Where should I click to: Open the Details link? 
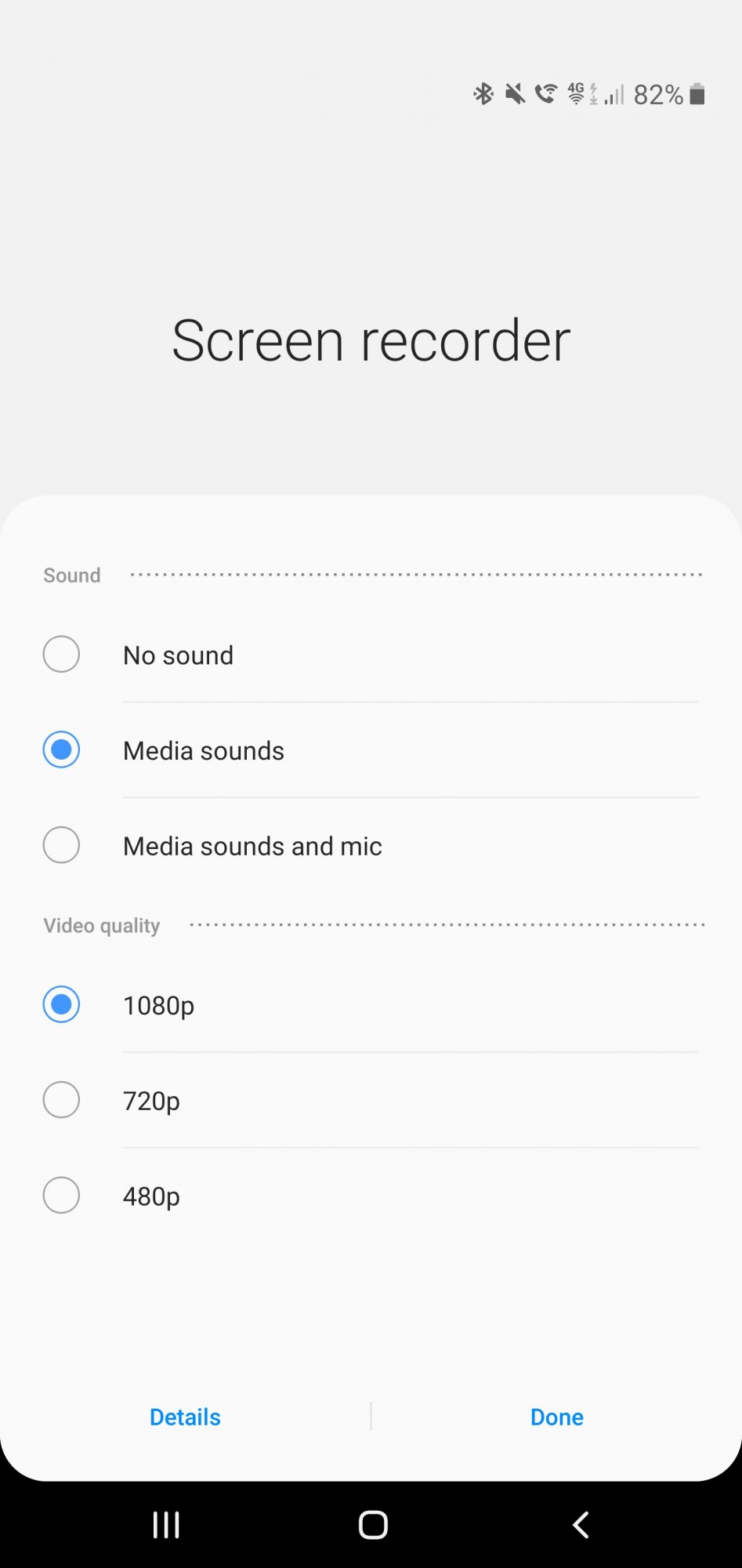[185, 1417]
